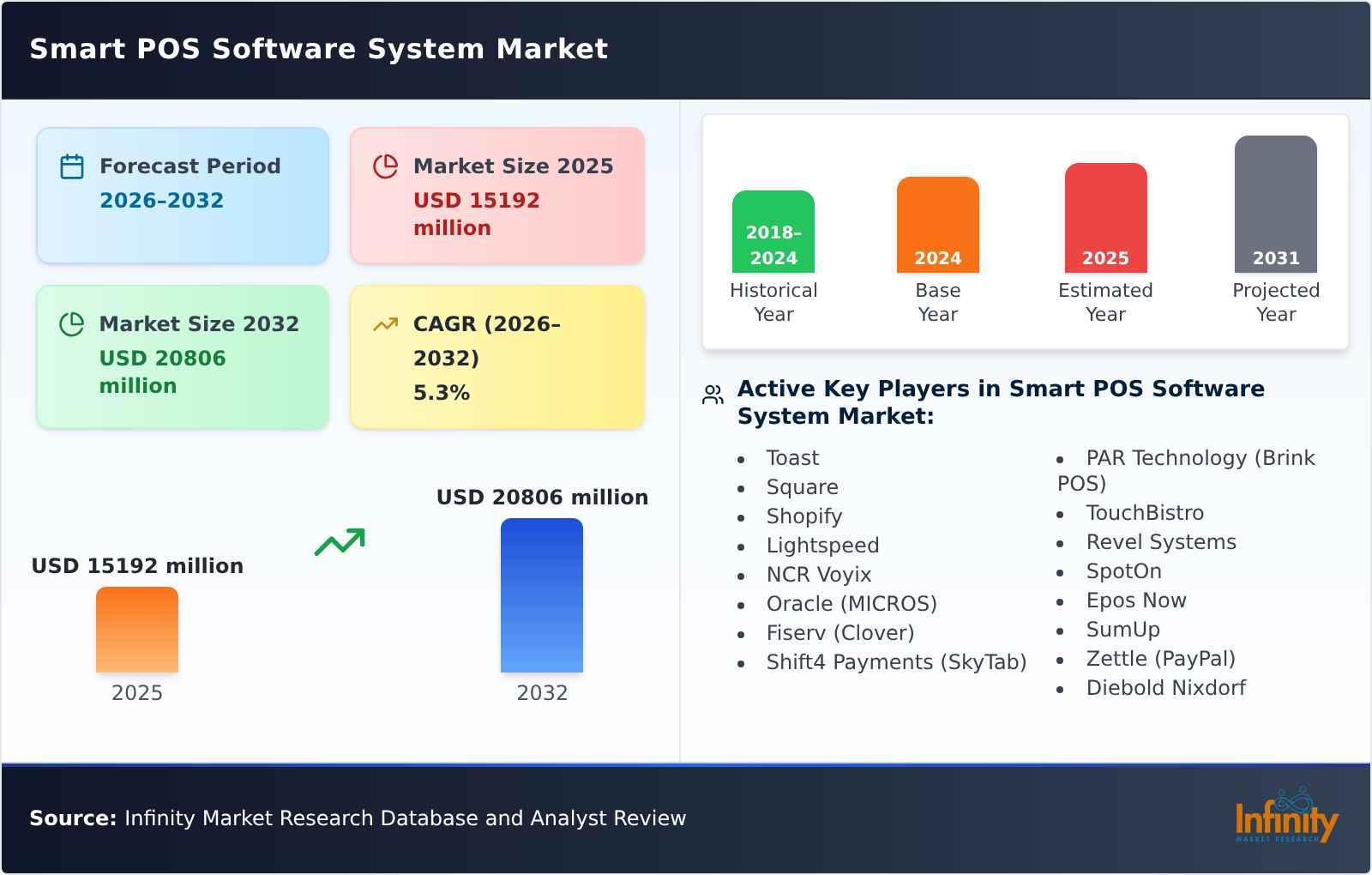The image size is (1372, 875).
Task: Select the green 2018–2024 Historical Year bar
Action: 773,232
